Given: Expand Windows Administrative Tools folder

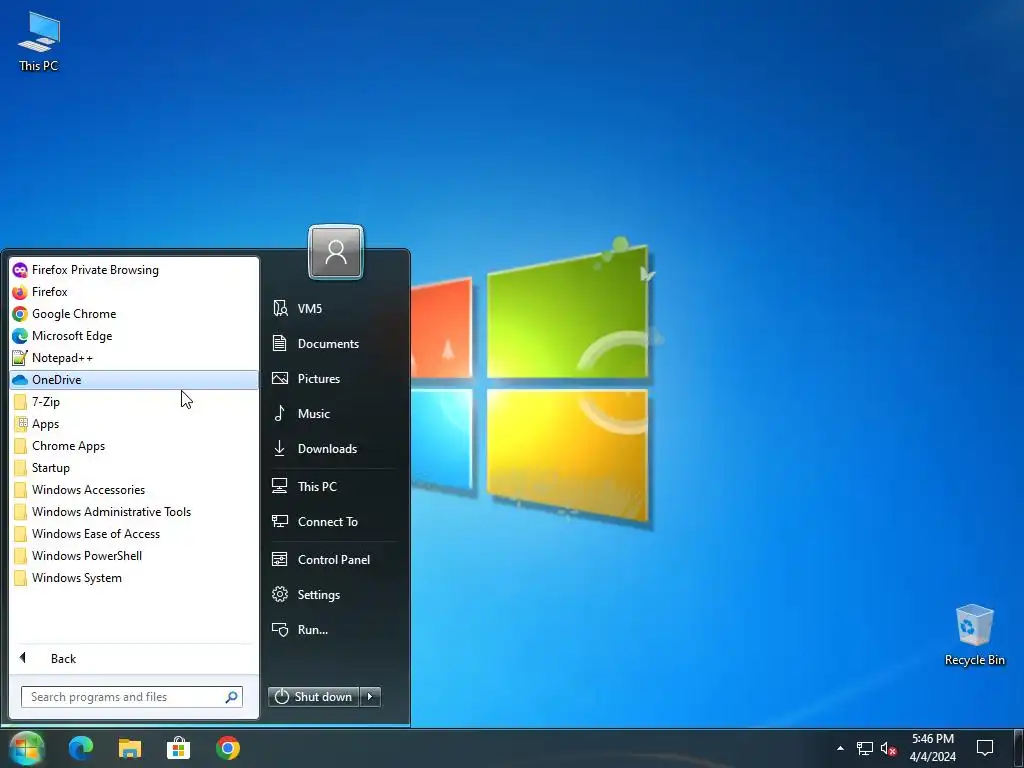Looking at the screenshot, I should (x=134, y=512).
